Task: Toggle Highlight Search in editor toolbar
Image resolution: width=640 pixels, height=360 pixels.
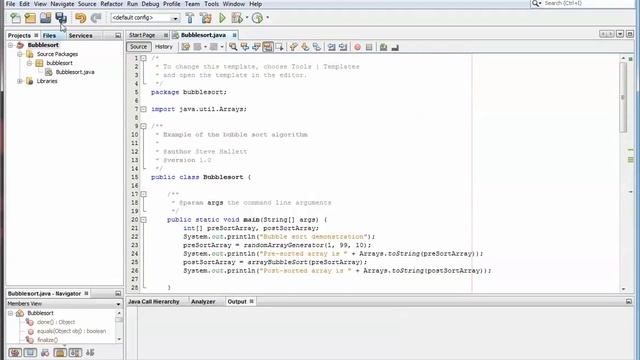Action: click(268, 47)
